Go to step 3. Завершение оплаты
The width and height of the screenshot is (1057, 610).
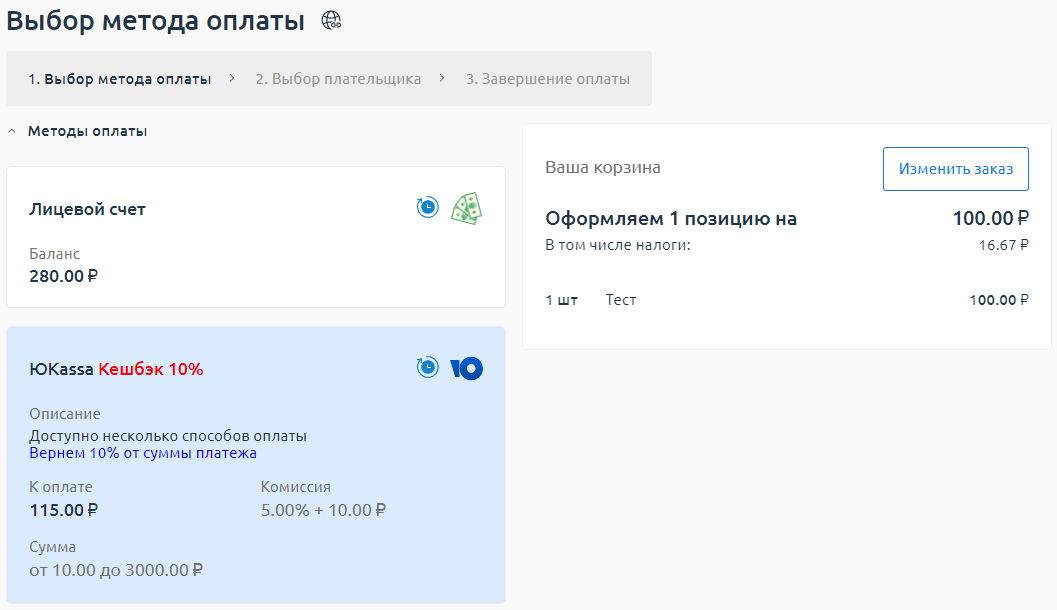pyautogui.click(x=547, y=79)
